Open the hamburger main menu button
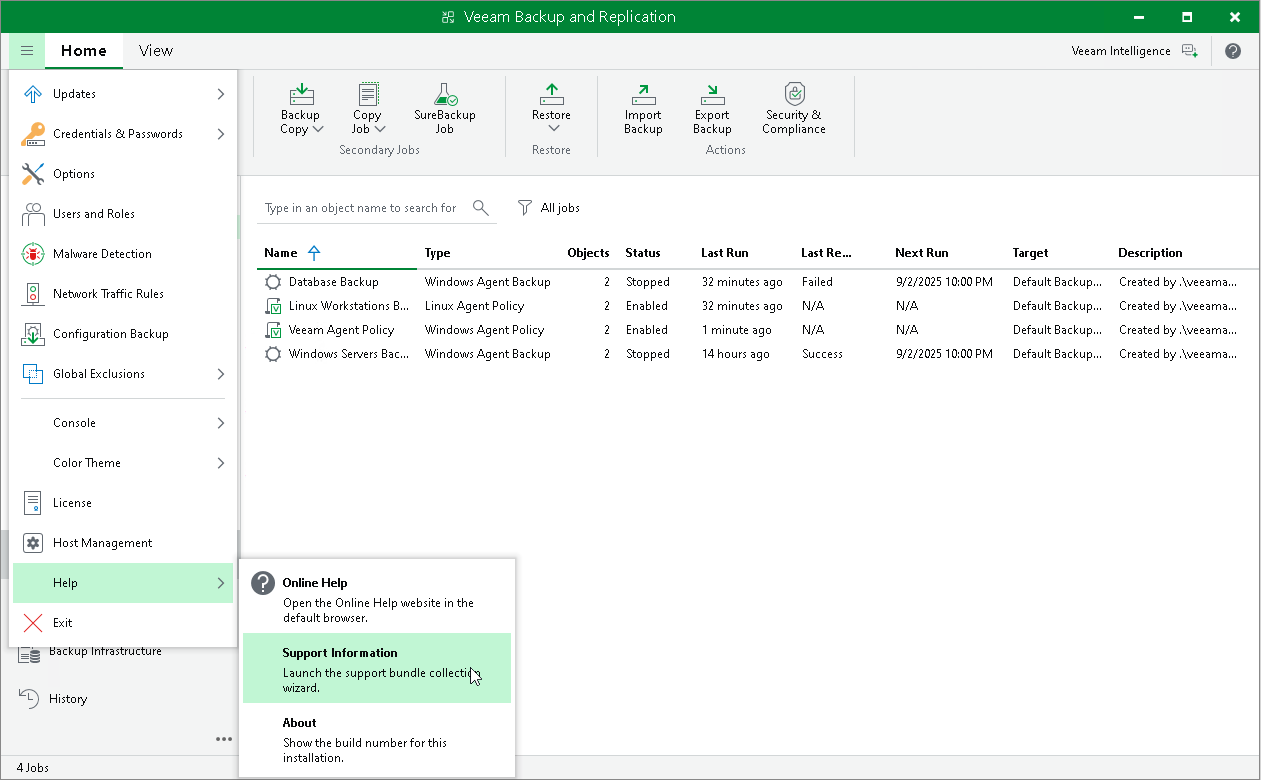 pyautogui.click(x=27, y=51)
